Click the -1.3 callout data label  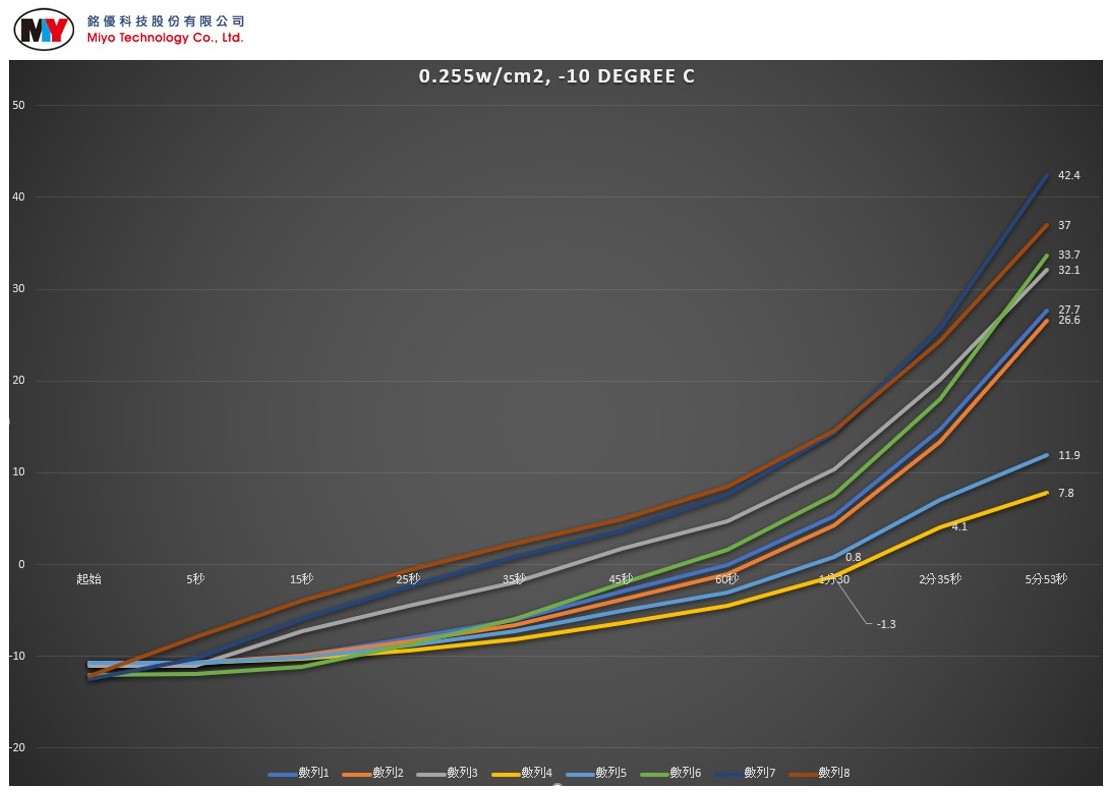(x=886, y=624)
